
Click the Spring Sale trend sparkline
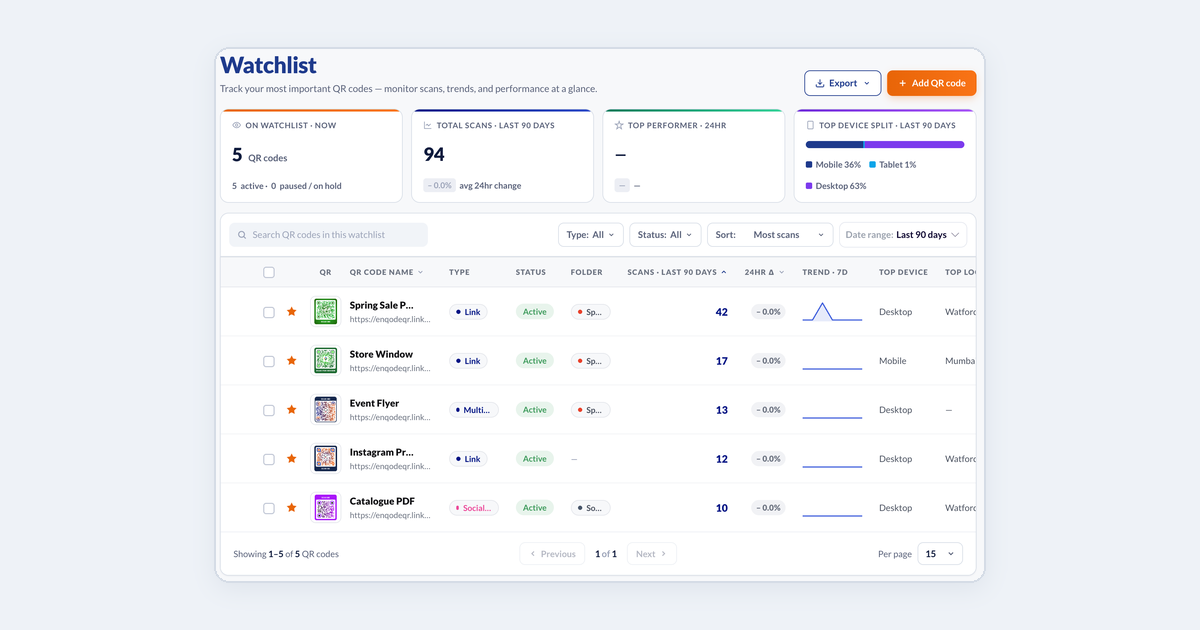click(x=832, y=312)
